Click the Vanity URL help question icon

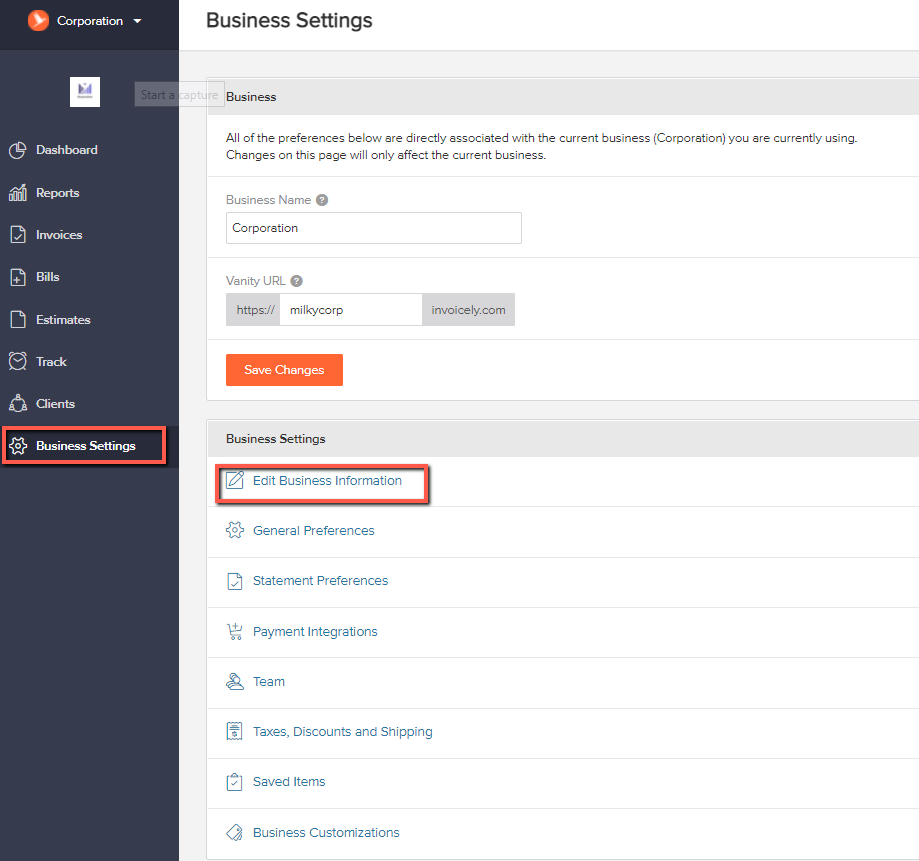[x=297, y=281]
